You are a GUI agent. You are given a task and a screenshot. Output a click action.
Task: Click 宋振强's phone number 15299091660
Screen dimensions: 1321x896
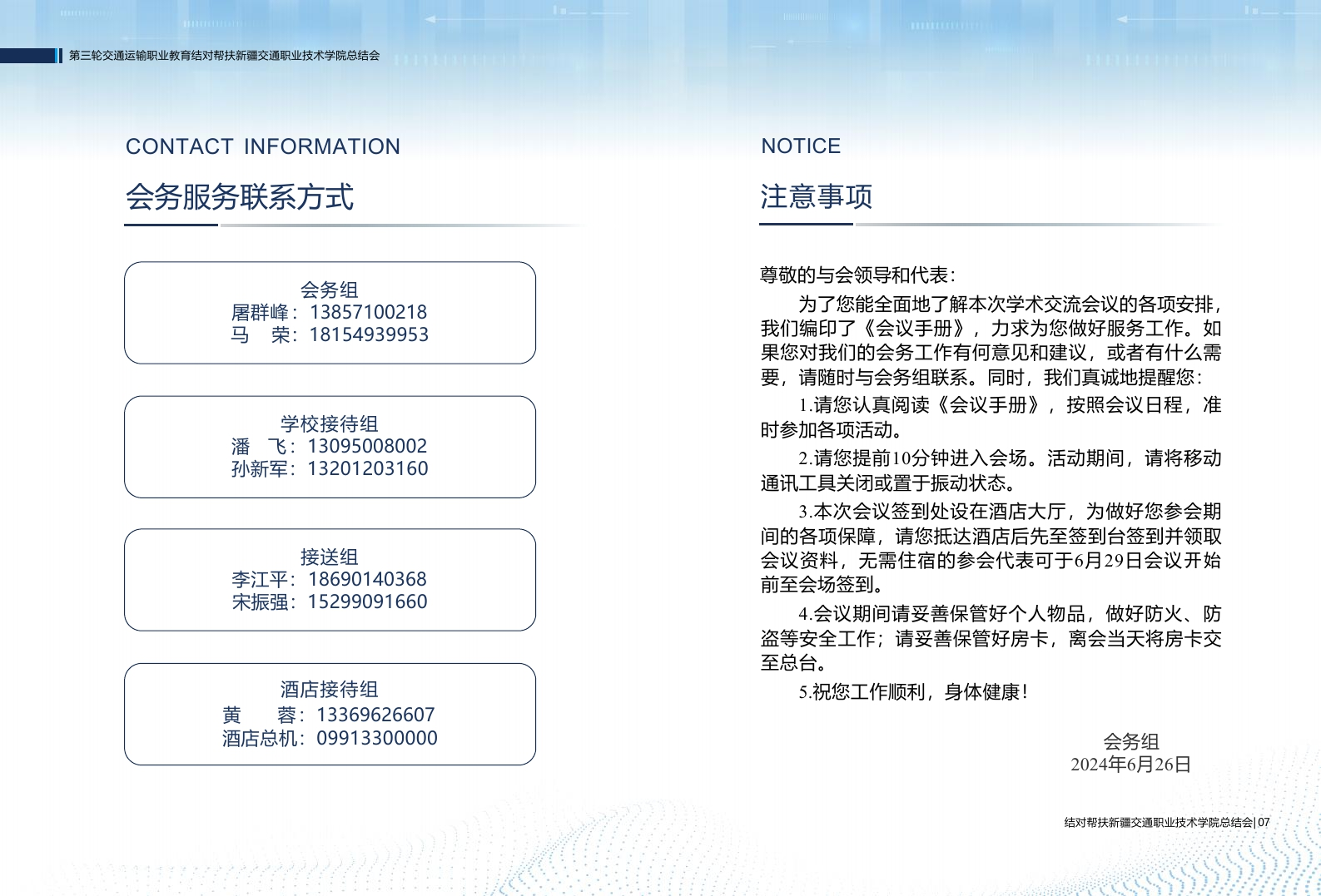click(x=367, y=601)
